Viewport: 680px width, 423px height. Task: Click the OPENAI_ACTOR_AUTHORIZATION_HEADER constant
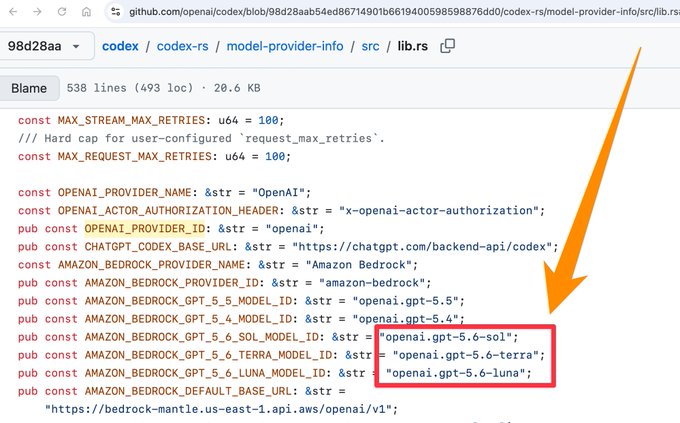(x=168, y=210)
